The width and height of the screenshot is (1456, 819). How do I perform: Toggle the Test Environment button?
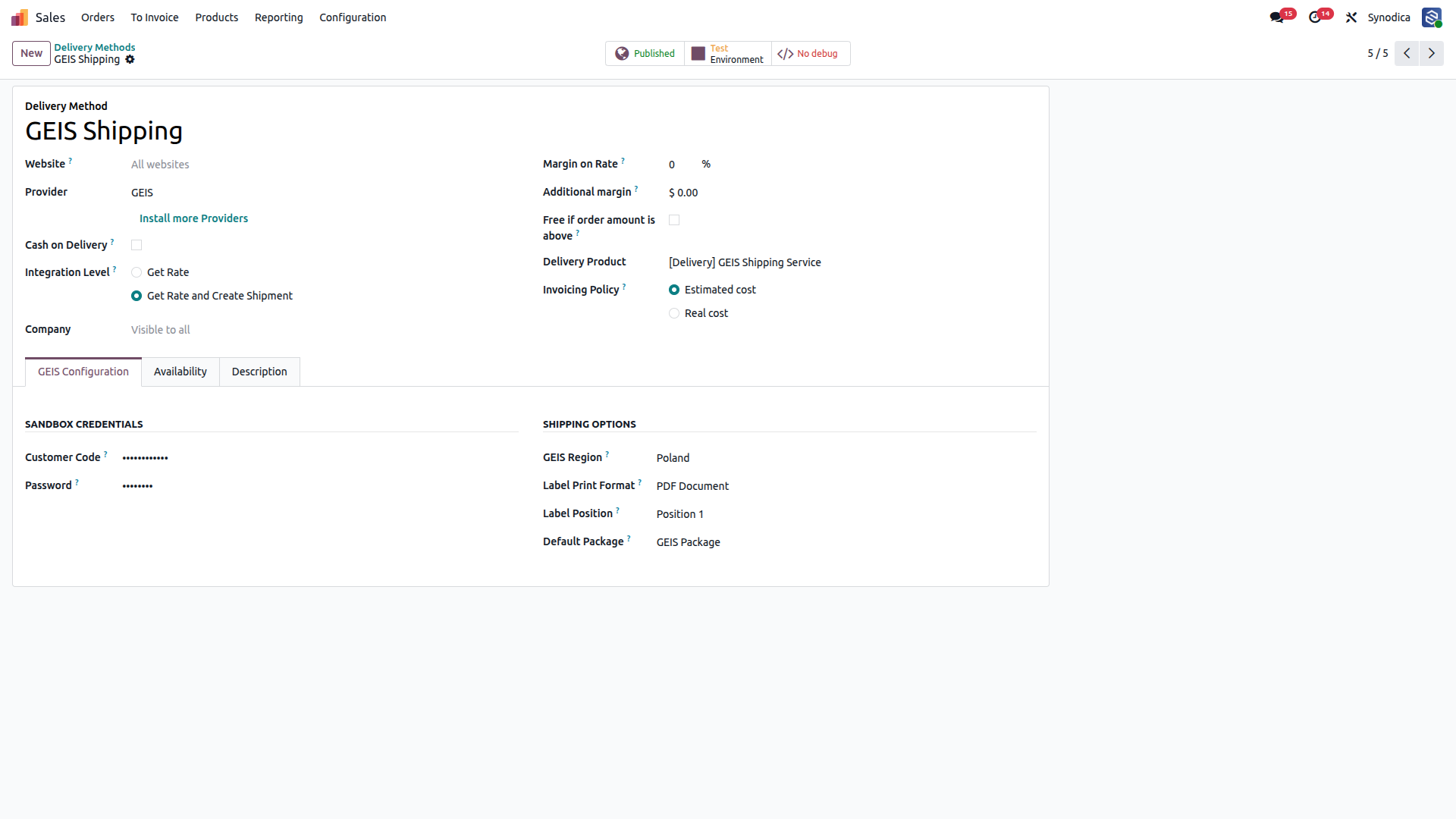pos(728,54)
